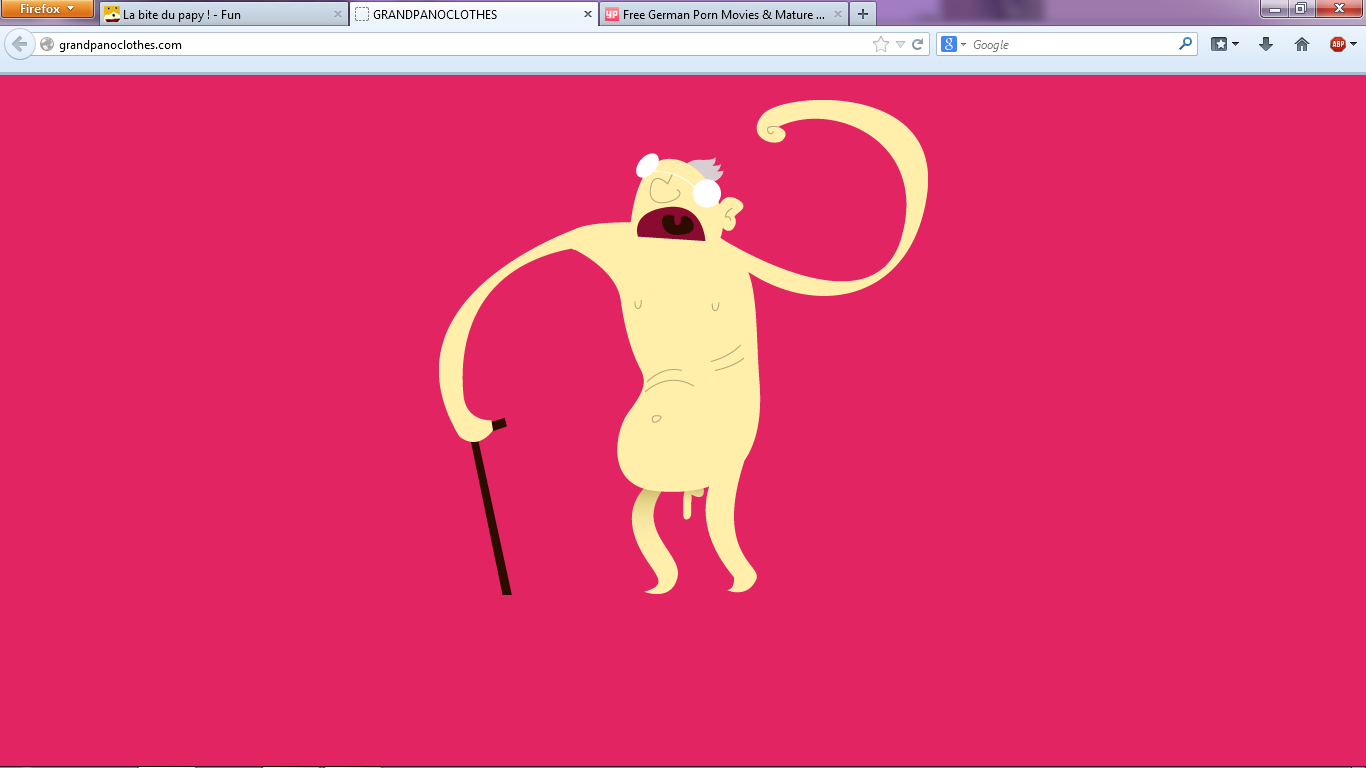Close the first tab ending in 'Fun'
The height and width of the screenshot is (768, 1366).
(x=337, y=15)
